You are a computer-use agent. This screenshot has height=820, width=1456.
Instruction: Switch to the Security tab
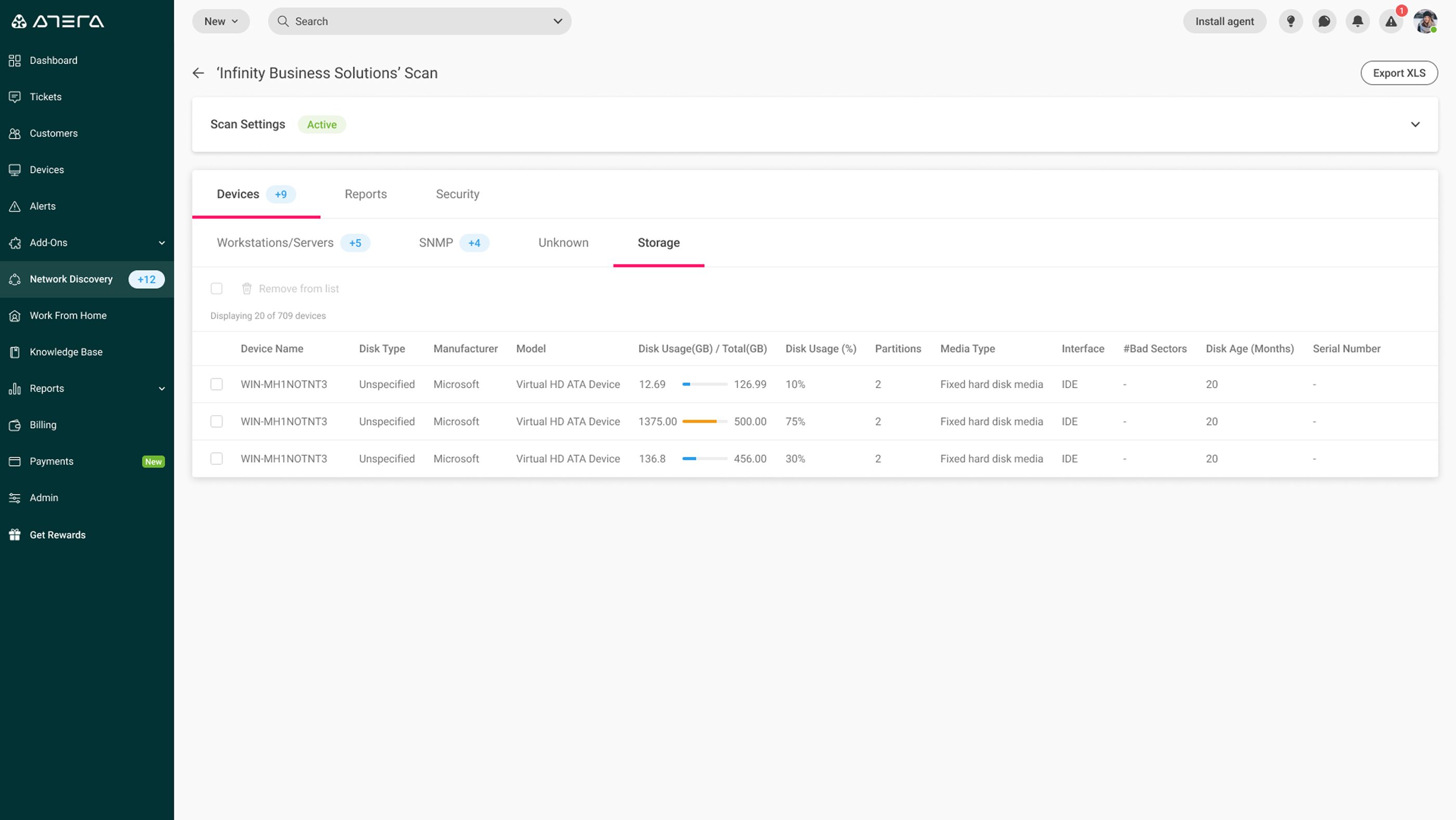[457, 194]
